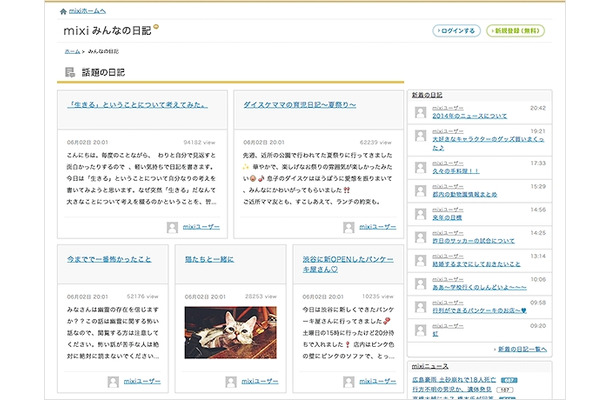This screenshot has width=610, height=400.
Task: Open mixiユーザー link on 猫たちと一緒に card
Action: 260,381
